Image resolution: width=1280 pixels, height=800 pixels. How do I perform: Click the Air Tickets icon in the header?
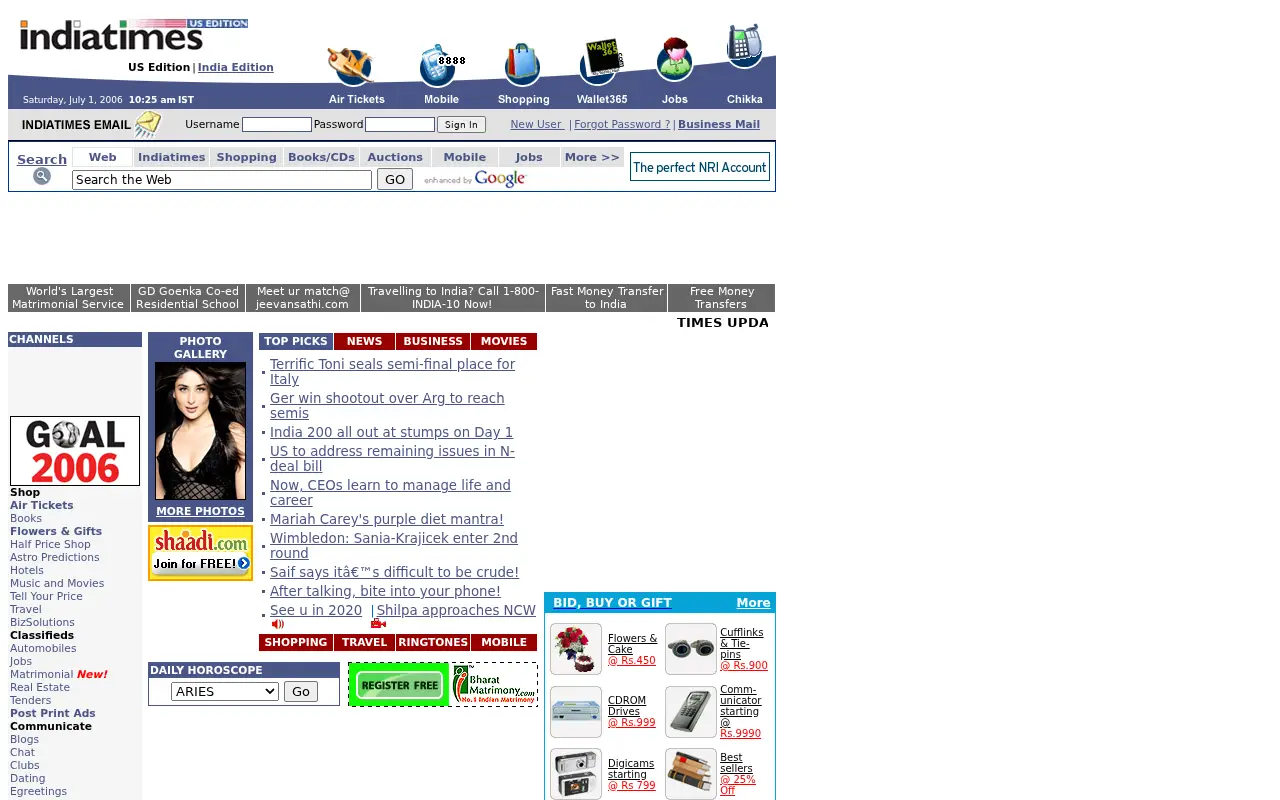click(x=350, y=66)
